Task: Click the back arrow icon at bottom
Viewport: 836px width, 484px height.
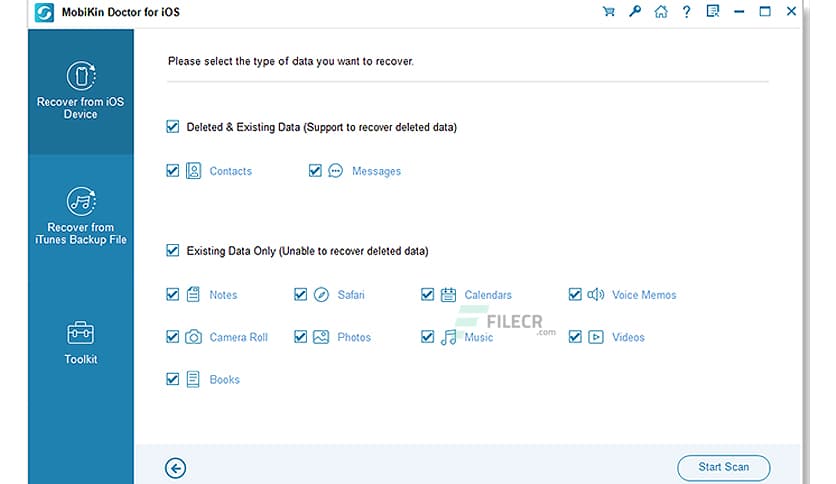Action: point(176,467)
